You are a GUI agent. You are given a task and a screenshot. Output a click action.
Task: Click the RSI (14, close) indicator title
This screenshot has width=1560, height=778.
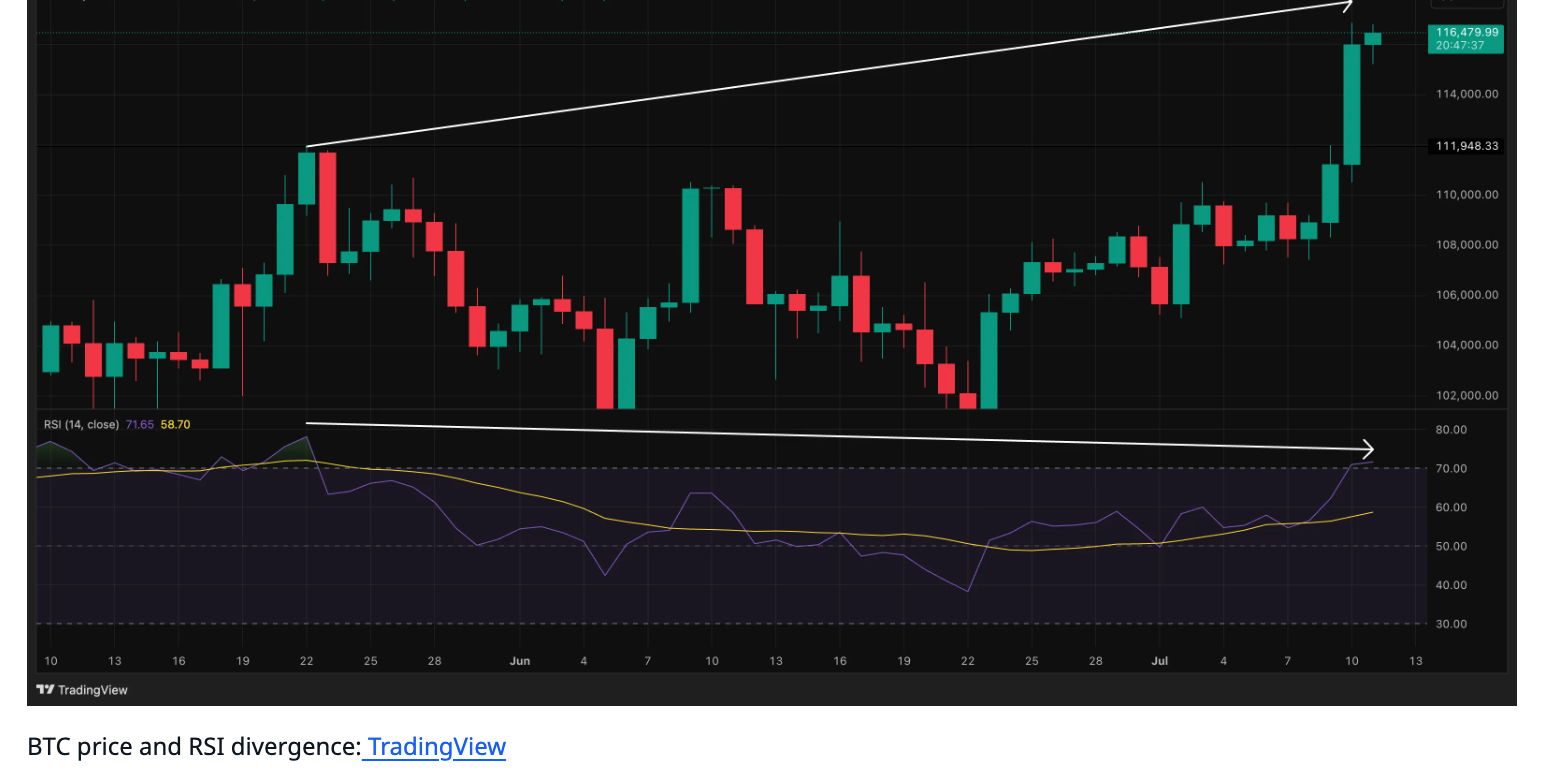pyautogui.click(x=81, y=424)
